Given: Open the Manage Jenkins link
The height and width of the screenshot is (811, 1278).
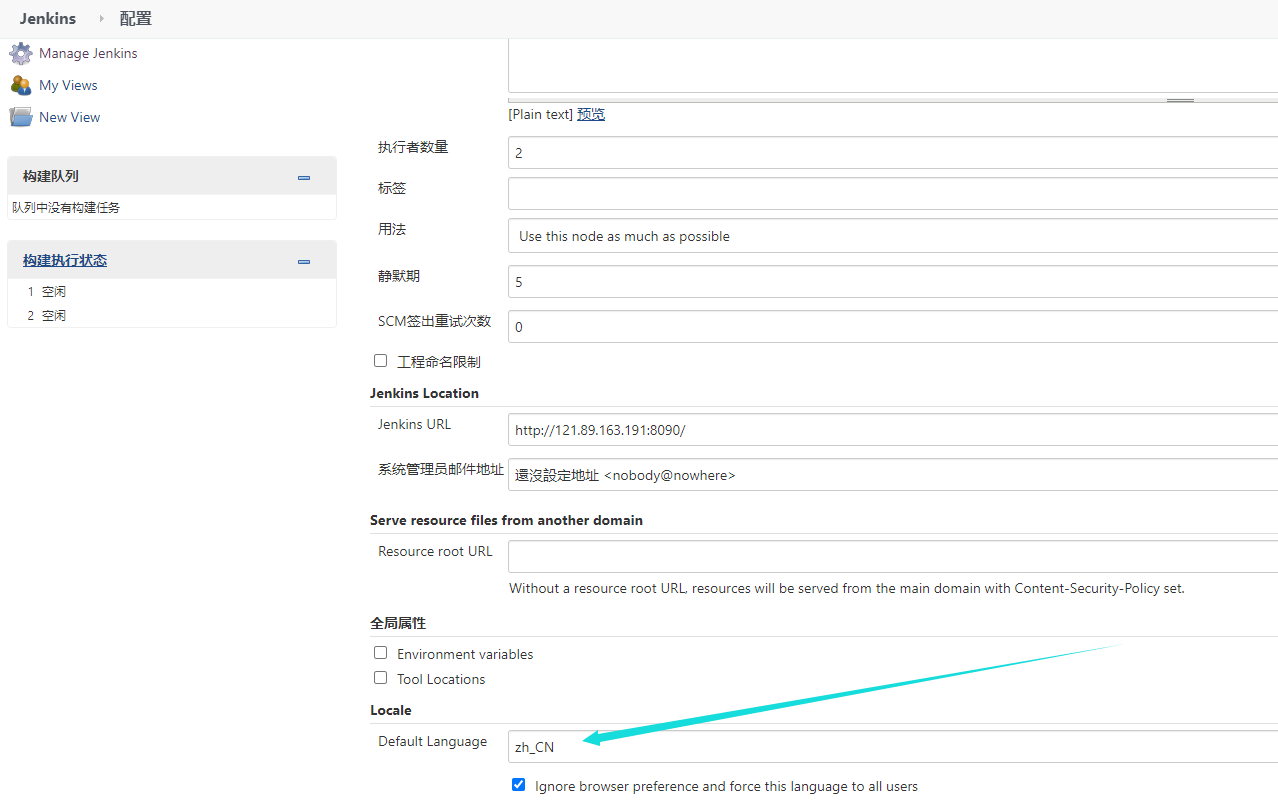Looking at the screenshot, I should 88,54.
